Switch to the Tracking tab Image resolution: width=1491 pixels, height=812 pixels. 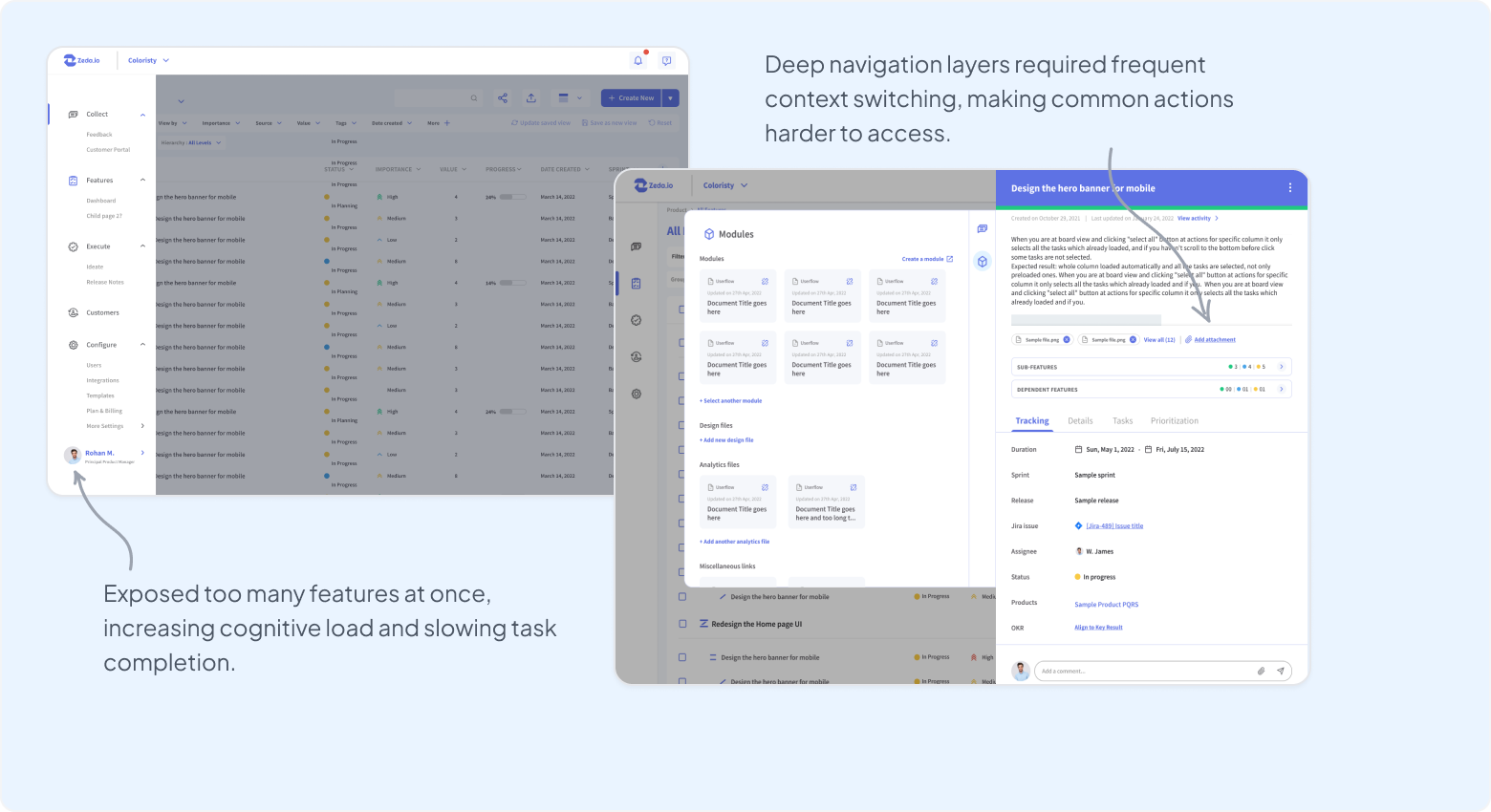[x=1032, y=421]
